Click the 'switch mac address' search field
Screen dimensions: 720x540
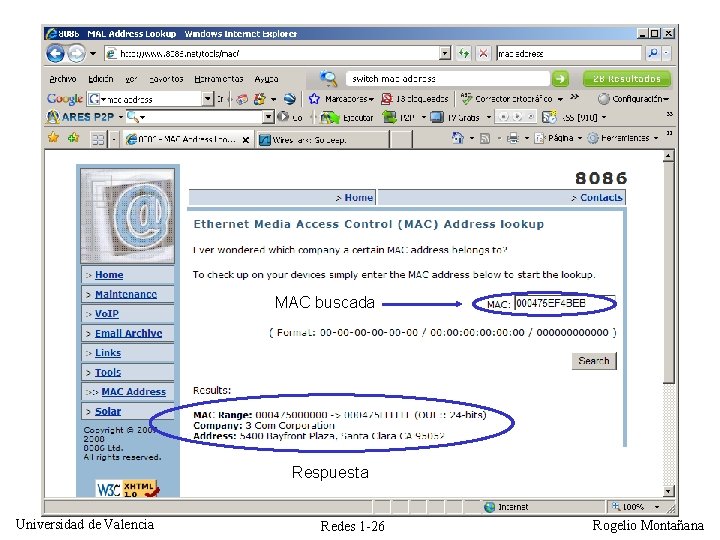click(x=448, y=79)
